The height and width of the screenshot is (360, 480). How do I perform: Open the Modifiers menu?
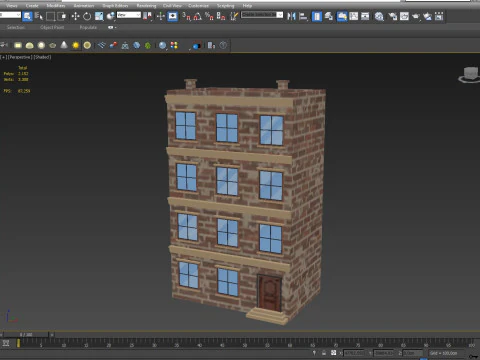(x=56, y=5)
